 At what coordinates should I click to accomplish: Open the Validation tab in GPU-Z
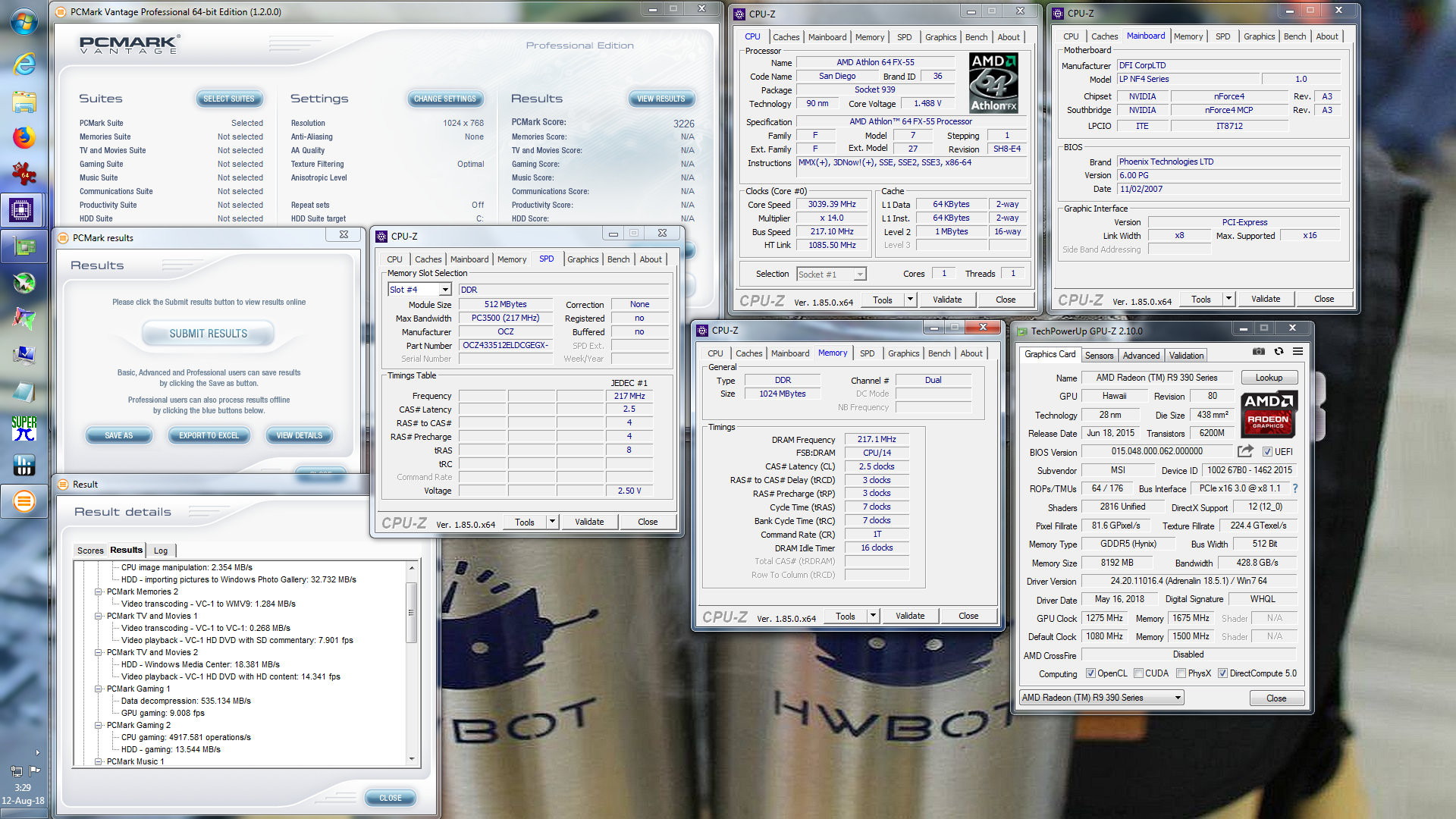point(1186,355)
